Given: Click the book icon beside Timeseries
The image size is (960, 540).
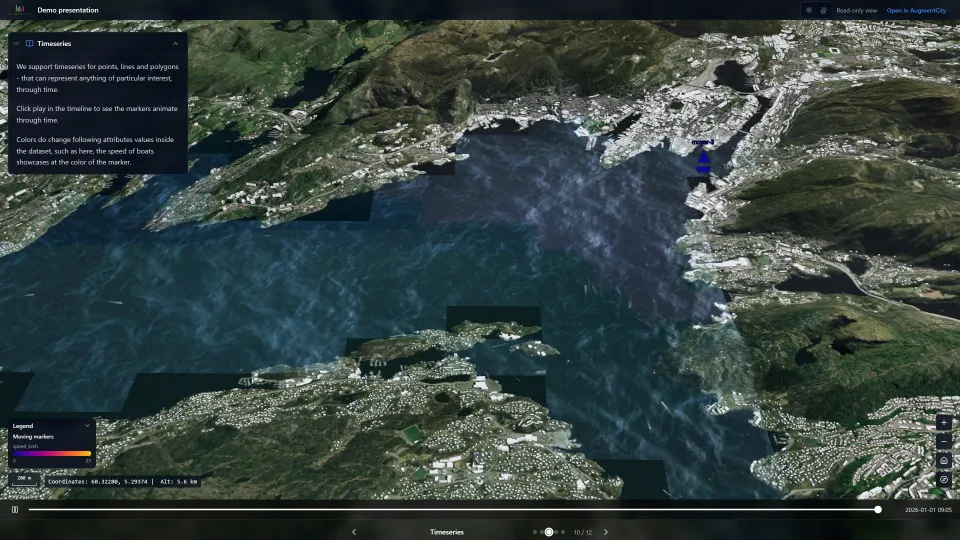Looking at the screenshot, I should (x=29, y=43).
